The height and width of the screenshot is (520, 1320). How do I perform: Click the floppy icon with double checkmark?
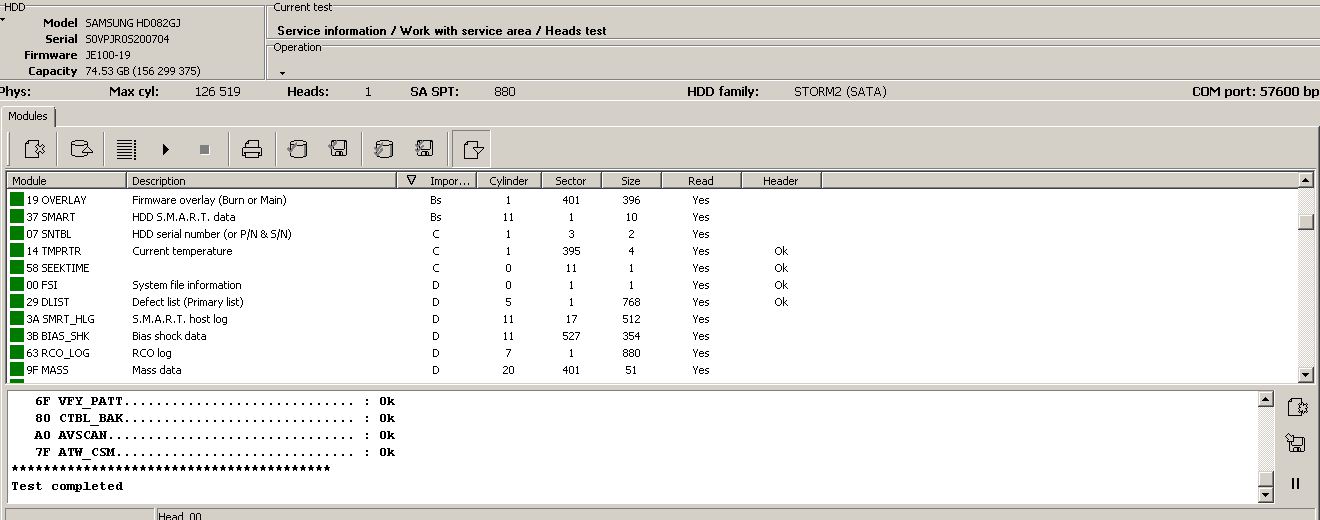(424, 149)
